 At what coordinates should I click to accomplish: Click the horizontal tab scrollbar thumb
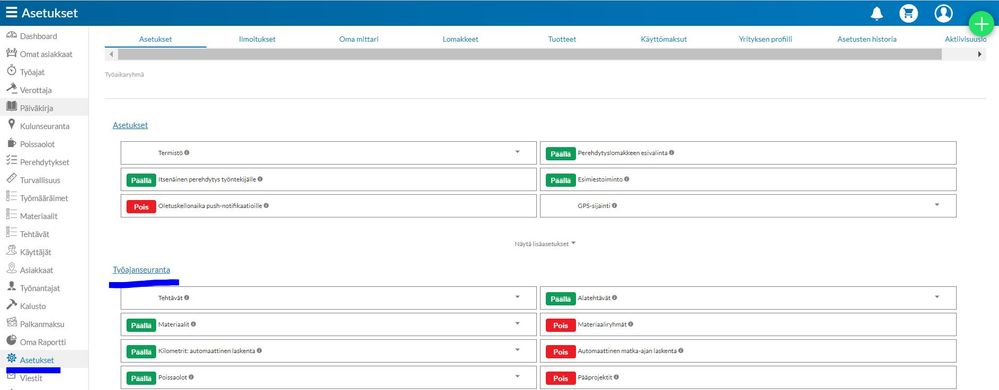[530, 55]
